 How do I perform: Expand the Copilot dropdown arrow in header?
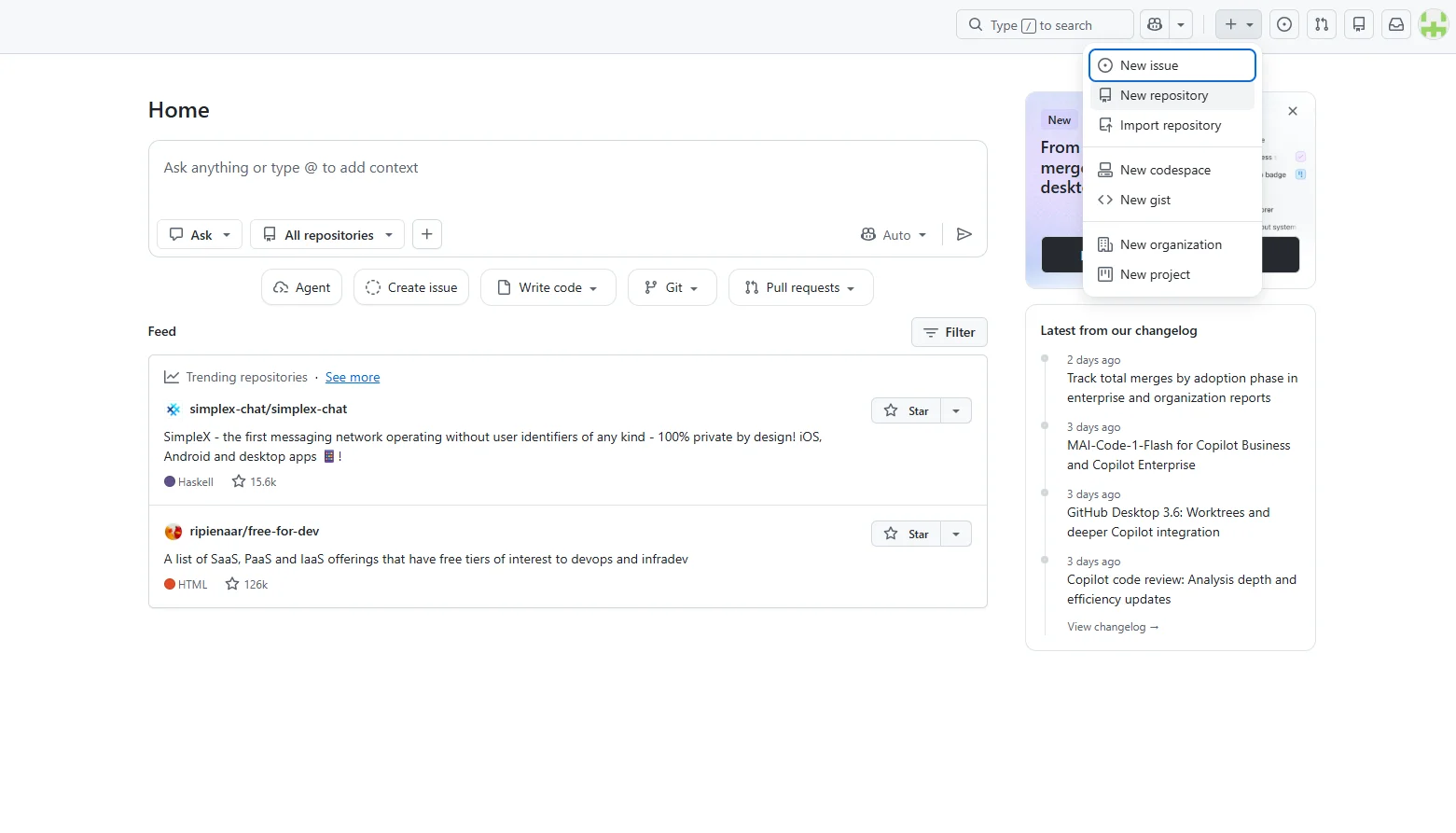pos(1181,24)
